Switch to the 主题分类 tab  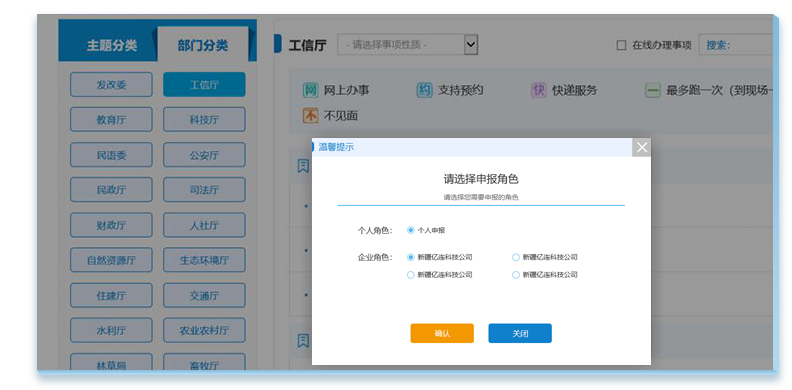point(112,45)
